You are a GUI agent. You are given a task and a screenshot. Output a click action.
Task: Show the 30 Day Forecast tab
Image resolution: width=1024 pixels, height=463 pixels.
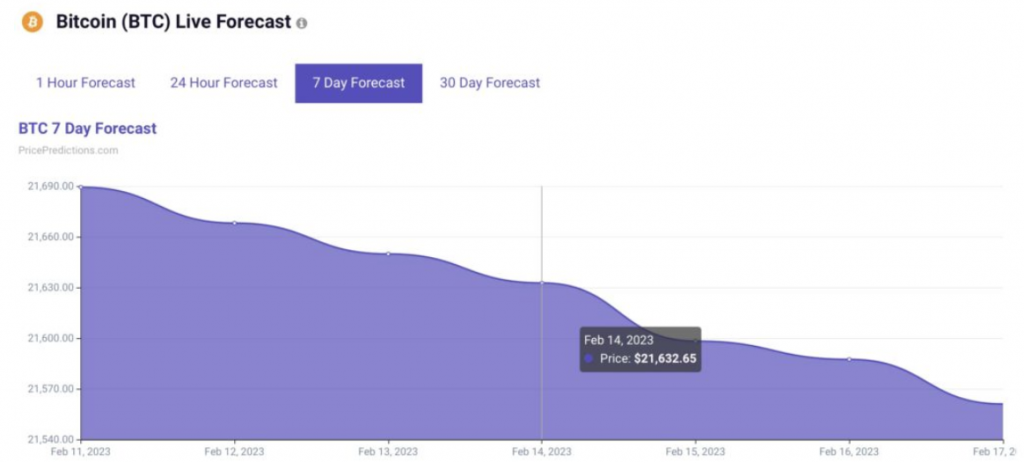tap(490, 83)
